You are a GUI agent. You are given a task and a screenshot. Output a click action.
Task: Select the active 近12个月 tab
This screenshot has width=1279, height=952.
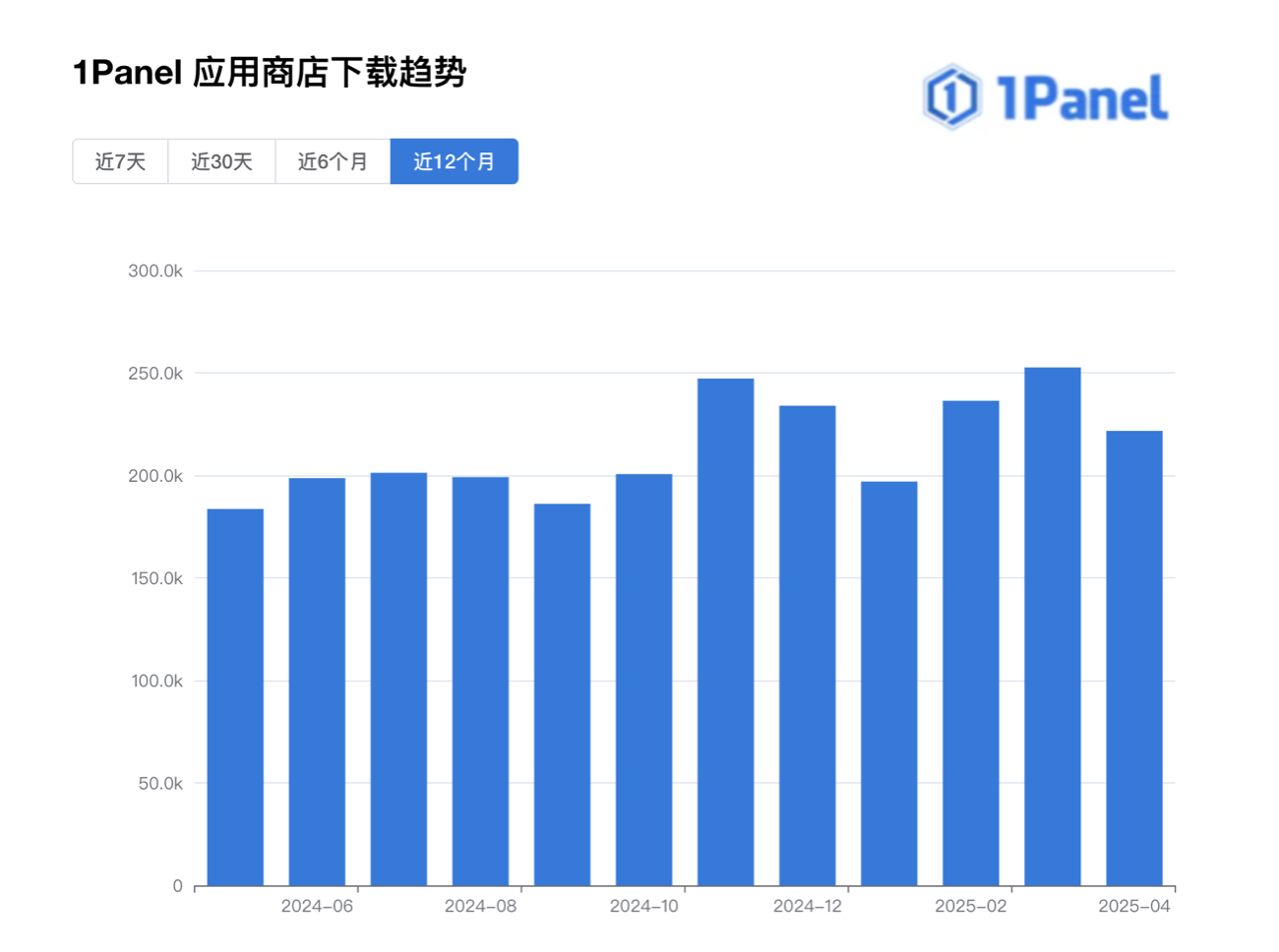tap(455, 161)
